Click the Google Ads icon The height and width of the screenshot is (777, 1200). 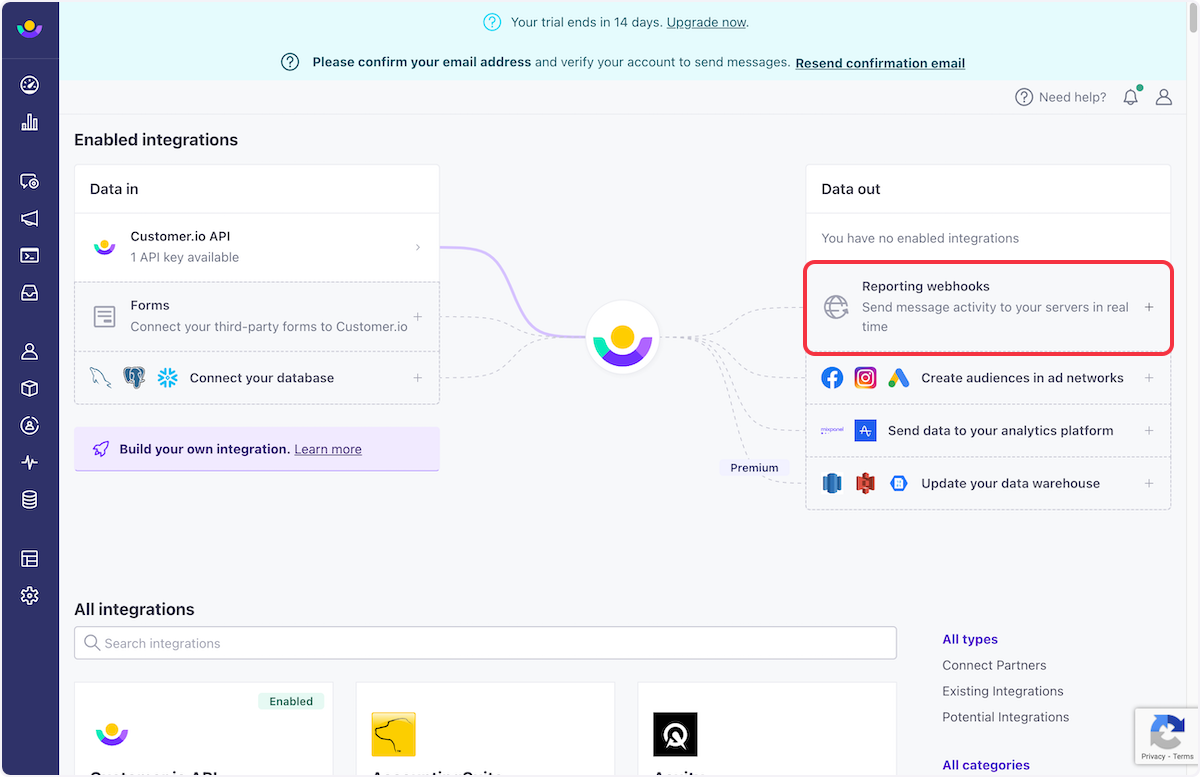pyautogui.click(x=898, y=378)
